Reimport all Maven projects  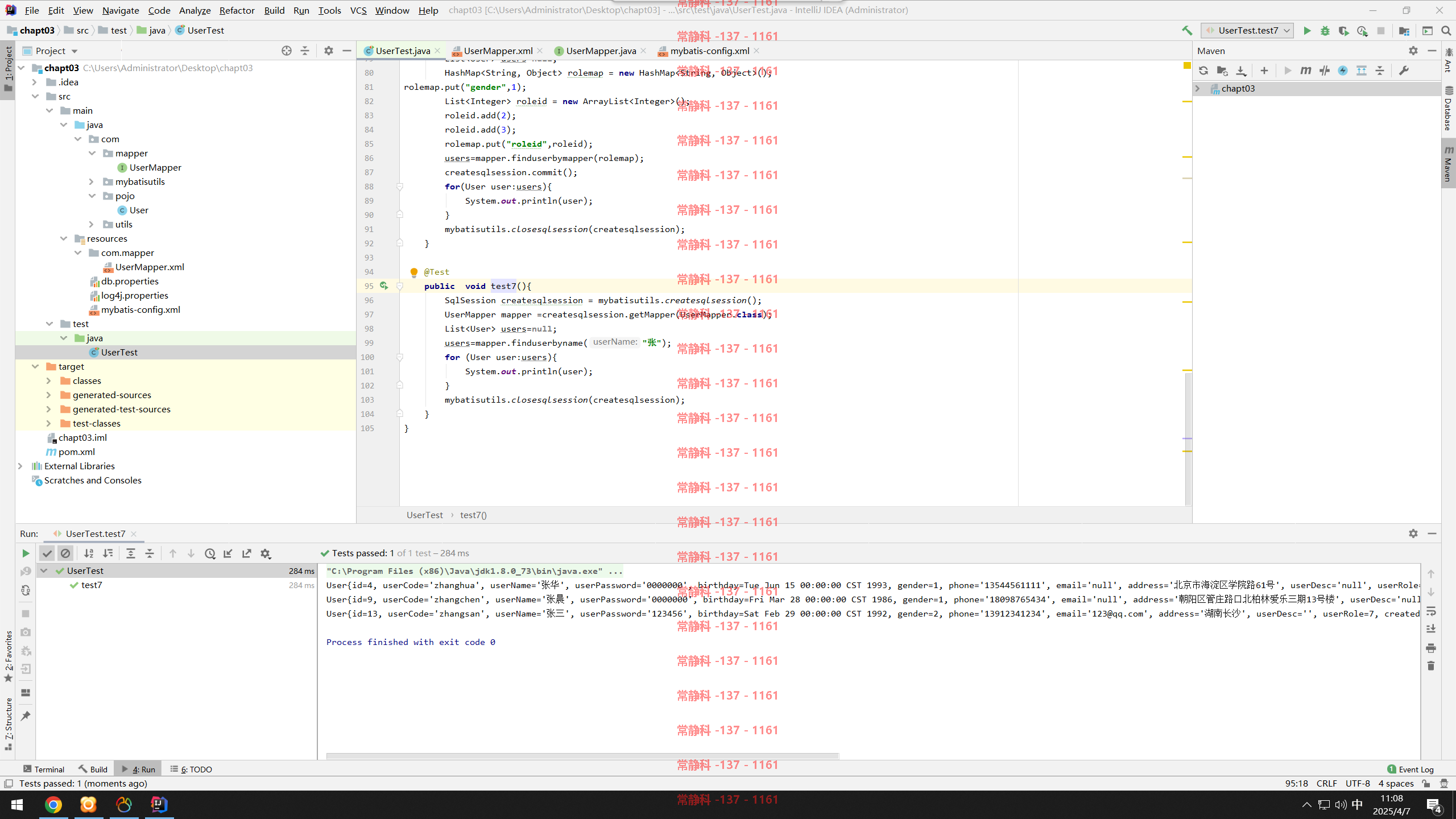(1203, 71)
